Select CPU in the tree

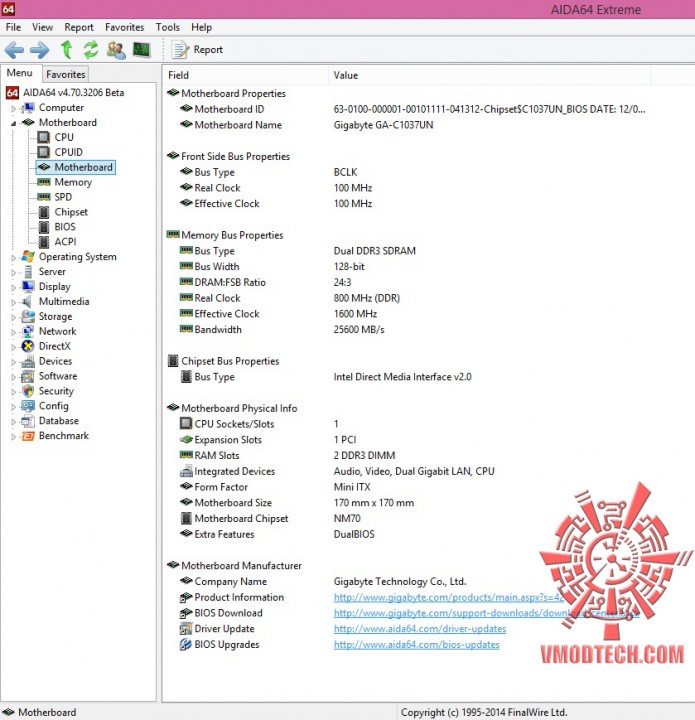point(64,137)
